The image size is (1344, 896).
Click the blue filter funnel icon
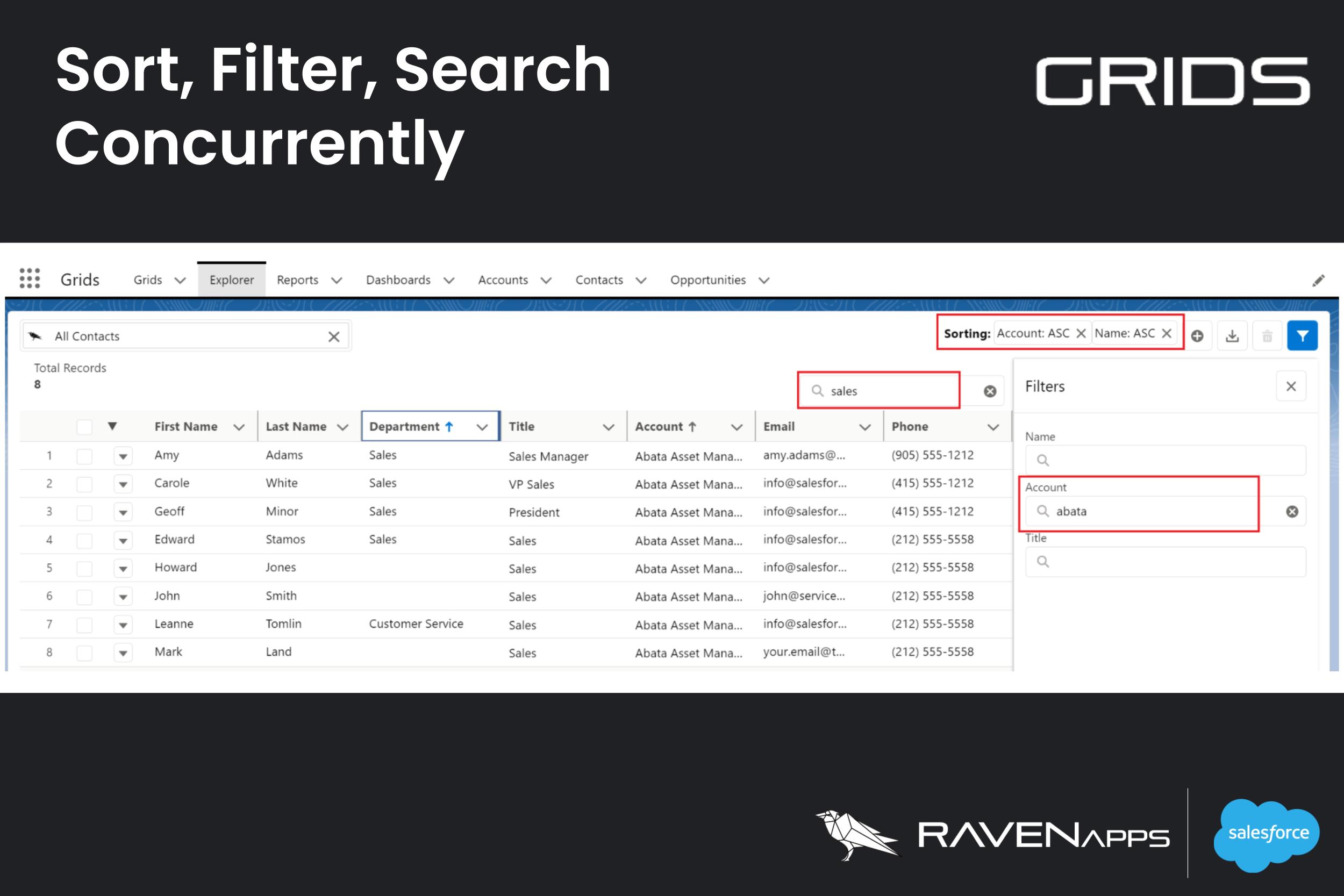pos(1302,336)
